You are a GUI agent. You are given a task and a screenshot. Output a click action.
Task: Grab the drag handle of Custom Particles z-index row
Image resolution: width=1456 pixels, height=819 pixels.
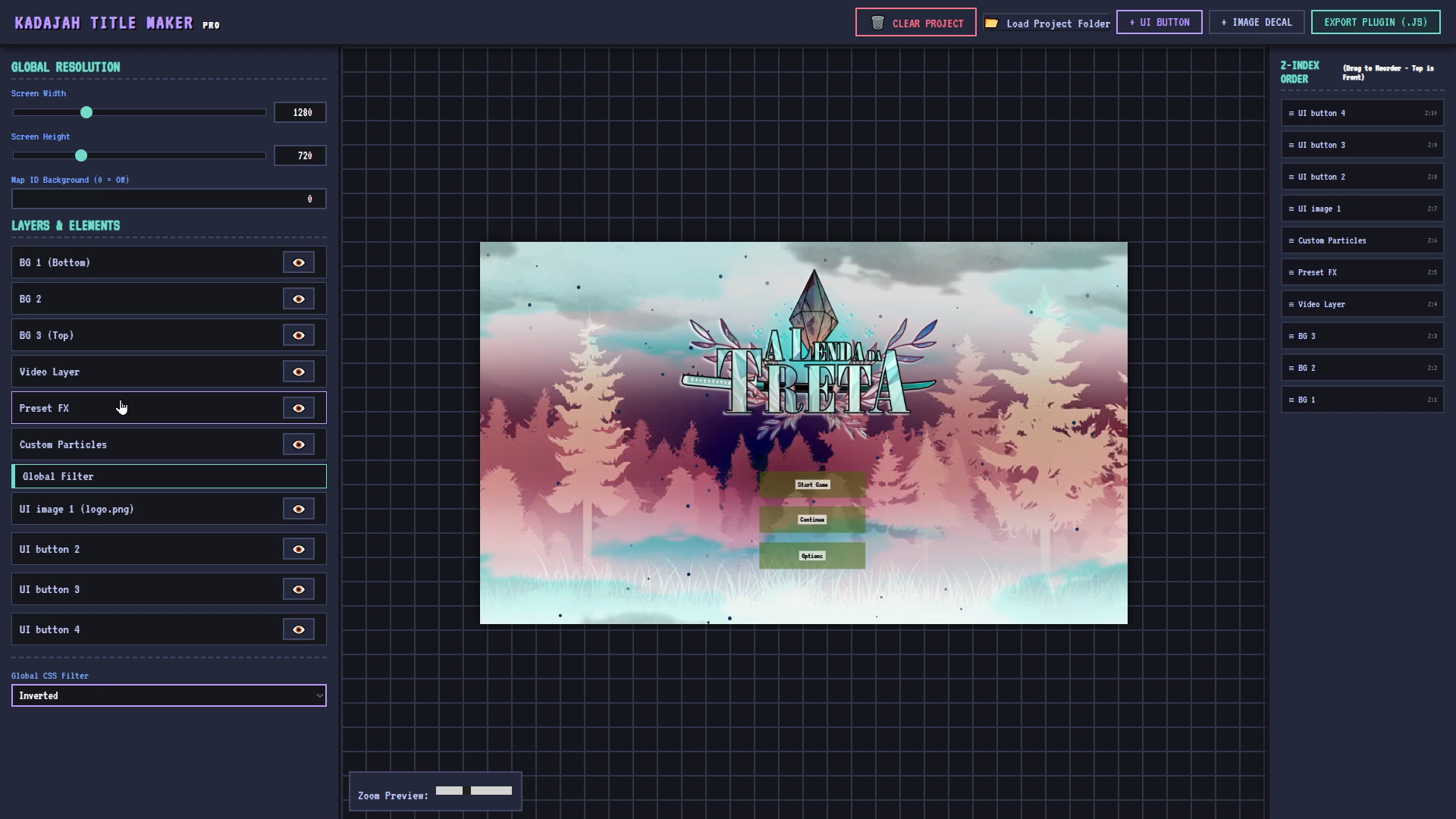pos(1291,240)
